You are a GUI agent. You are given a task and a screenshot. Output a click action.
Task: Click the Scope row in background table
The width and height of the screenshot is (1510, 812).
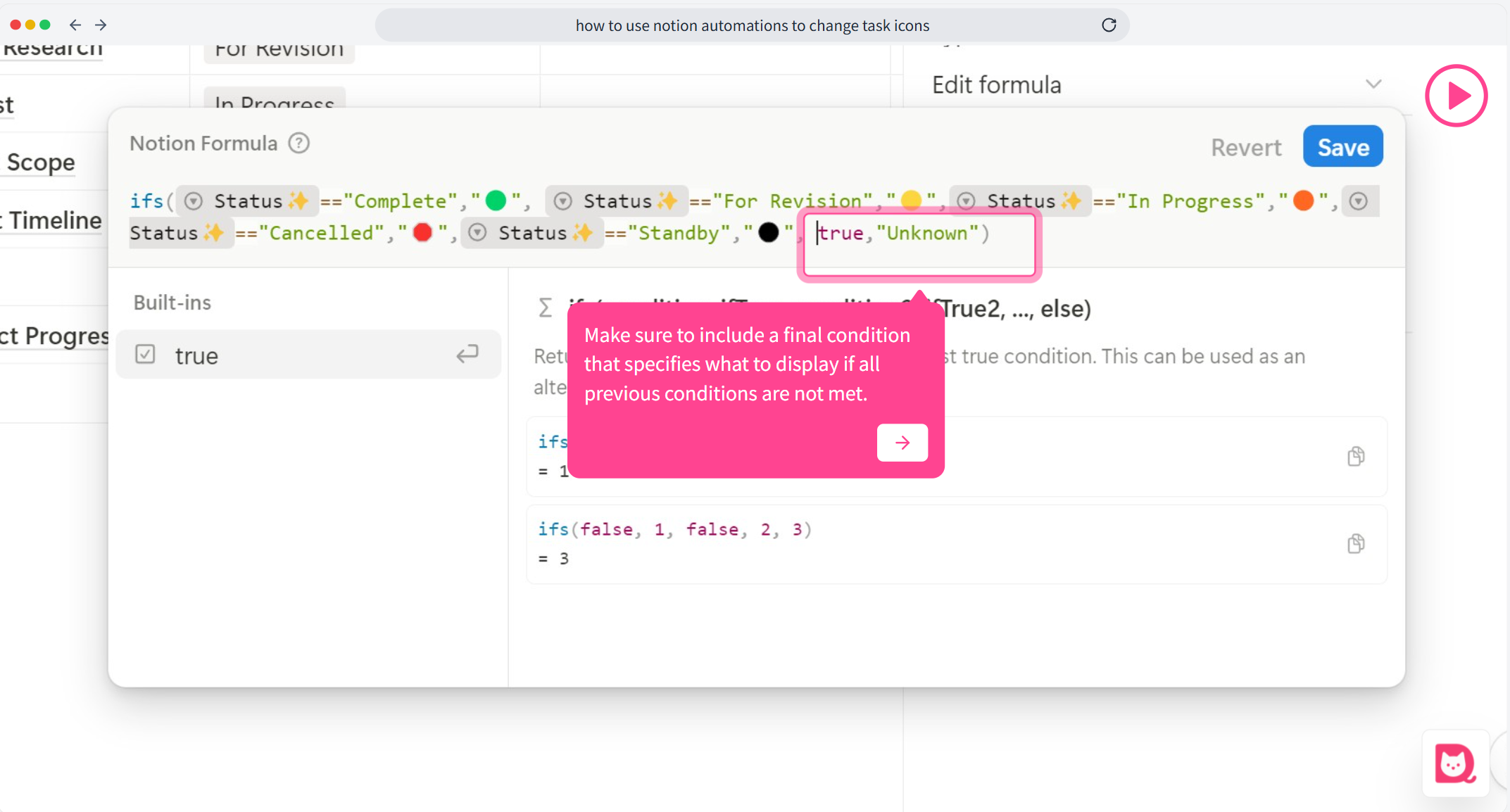pos(41,162)
